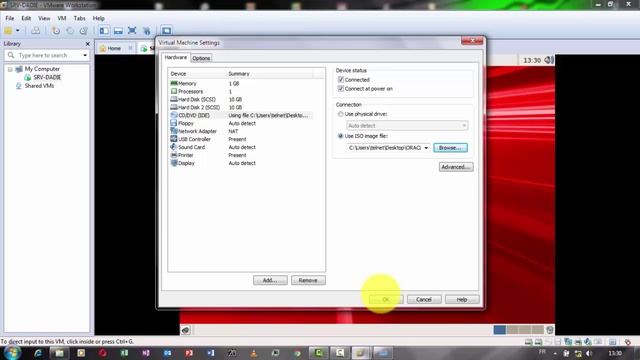Select the USB Controller device row
The image size is (640, 360).
click(x=241, y=139)
